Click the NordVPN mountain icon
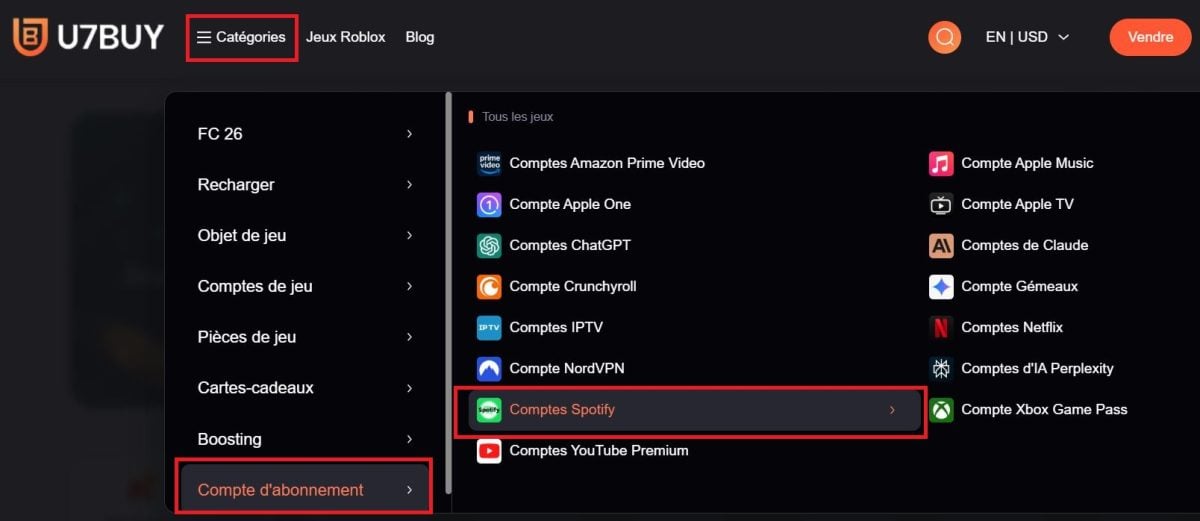The width and height of the screenshot is (1200, 521). click(489, 368)
